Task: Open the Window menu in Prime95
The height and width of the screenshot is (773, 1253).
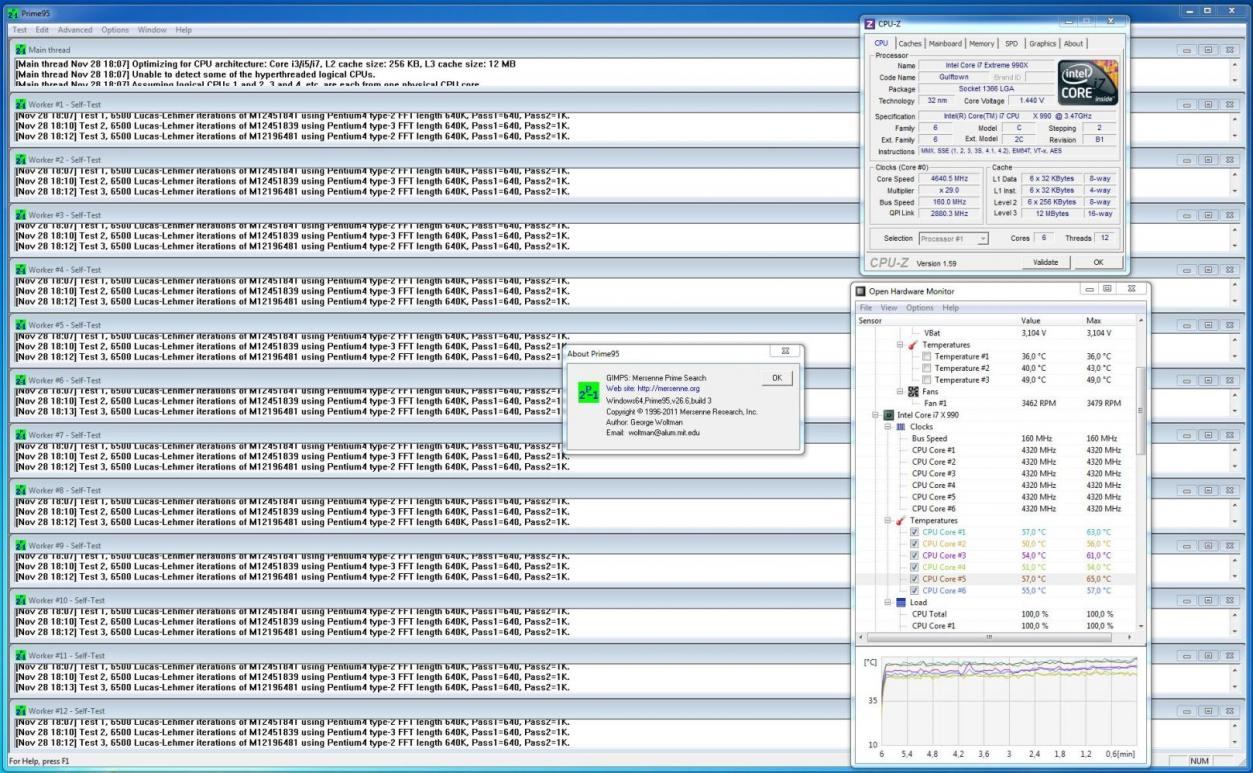Action: click(152, 30)
